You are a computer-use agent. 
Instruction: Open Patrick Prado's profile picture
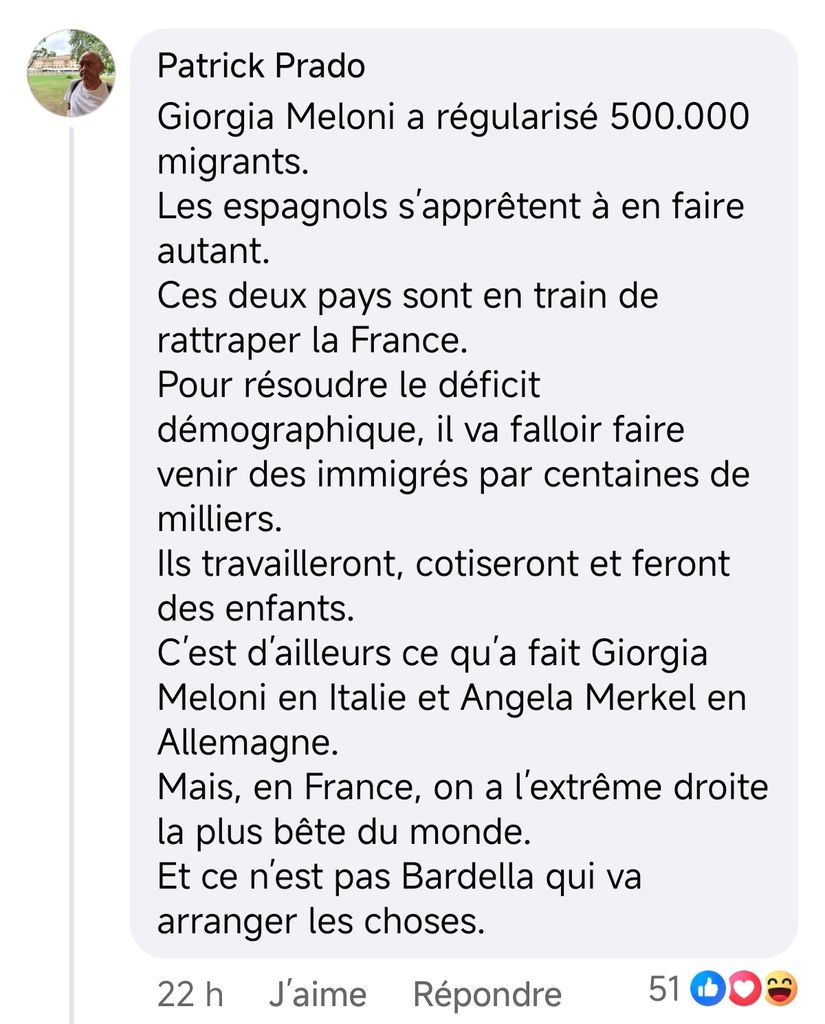(71, 73)
